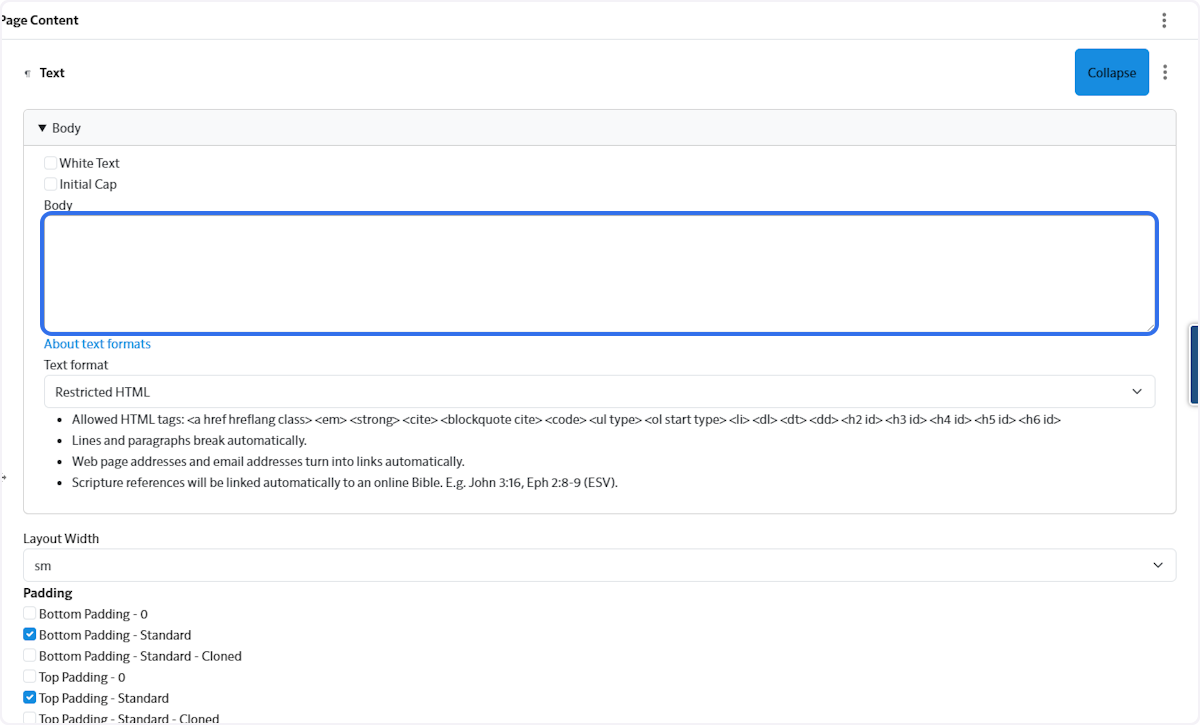Click the Body field label above textarea
The image size is (1200, 725).
[58, 205]
